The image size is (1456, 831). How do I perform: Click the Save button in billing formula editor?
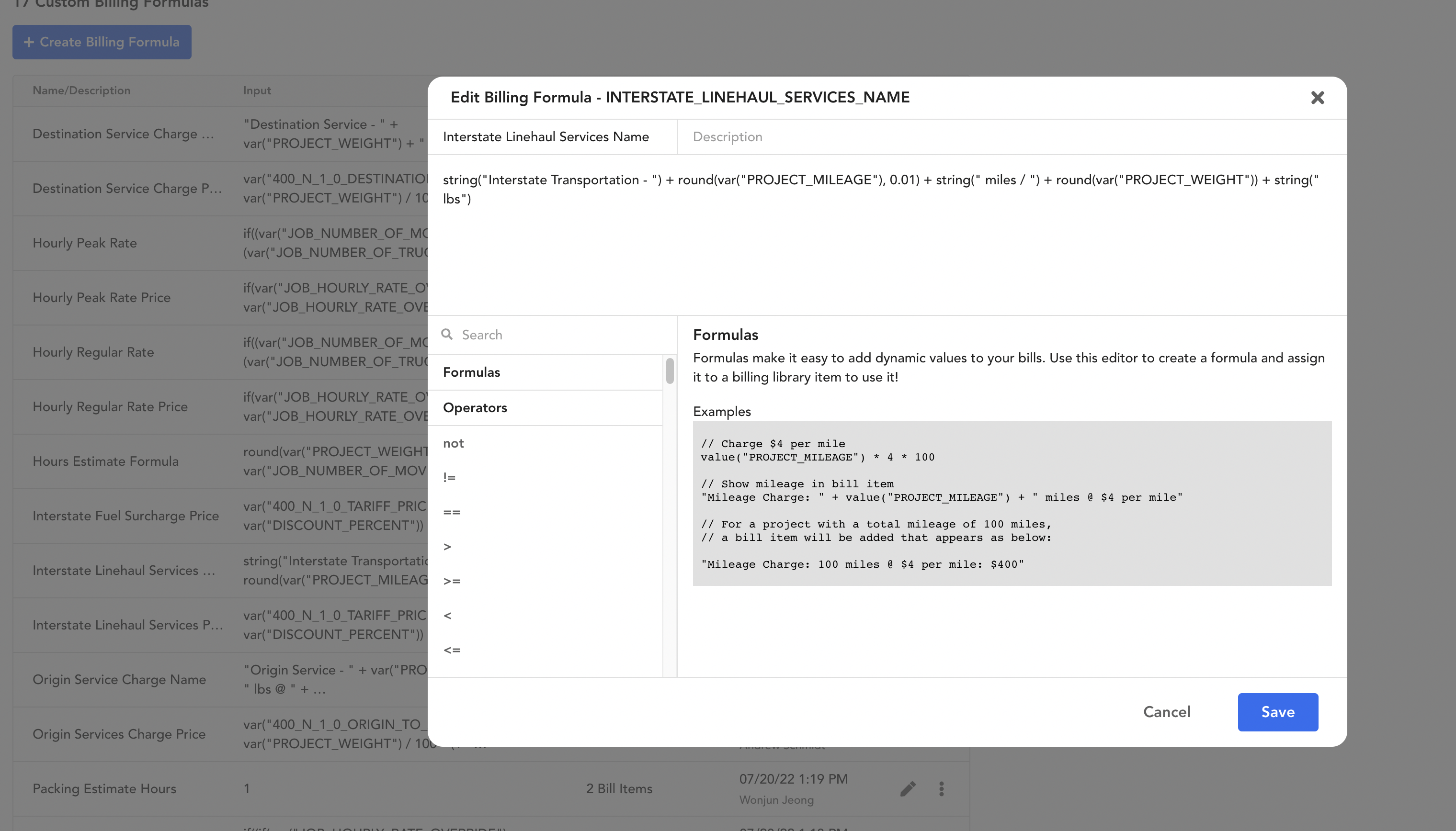click(1278, 712)
